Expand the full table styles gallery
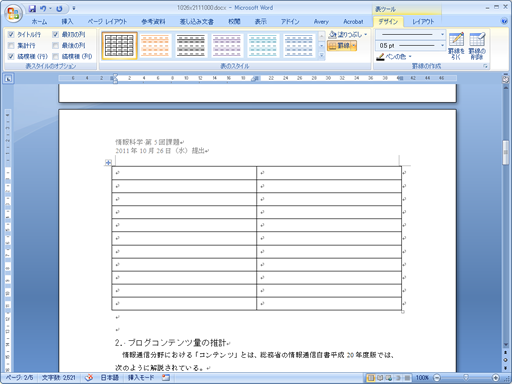This screenshot has width=512, height=384. tap(322, 56)
